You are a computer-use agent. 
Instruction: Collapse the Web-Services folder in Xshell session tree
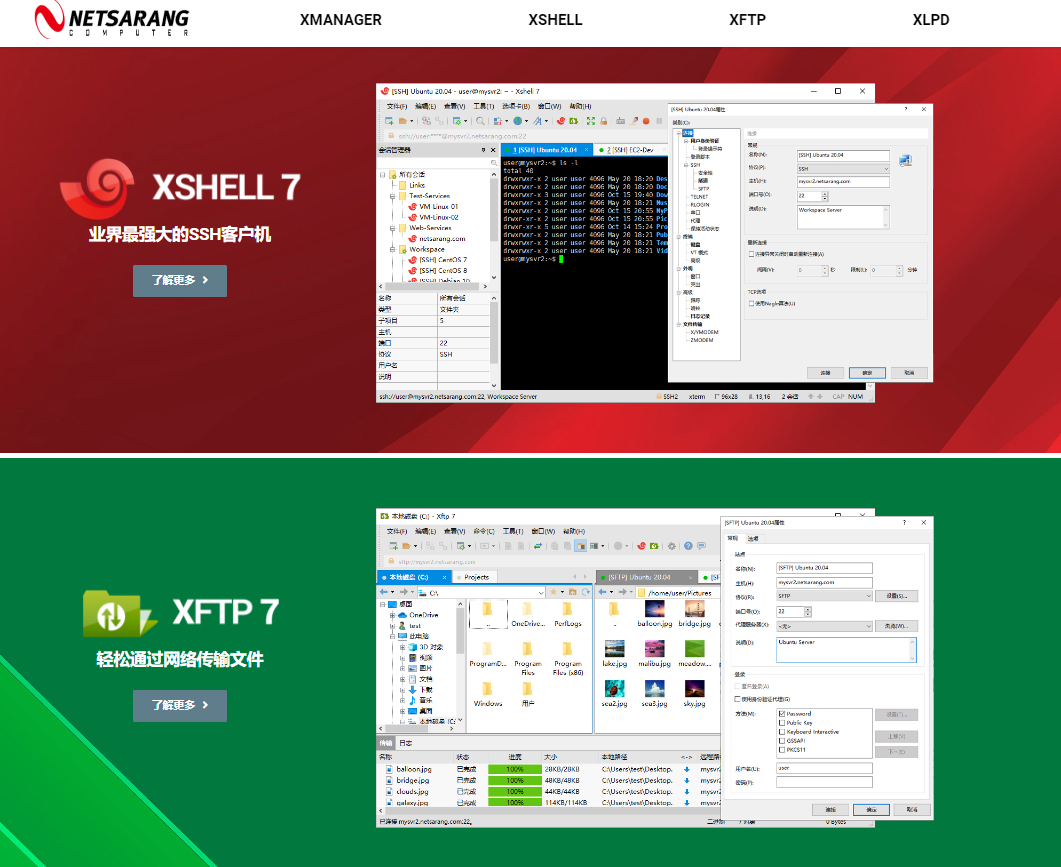point(392,228)
